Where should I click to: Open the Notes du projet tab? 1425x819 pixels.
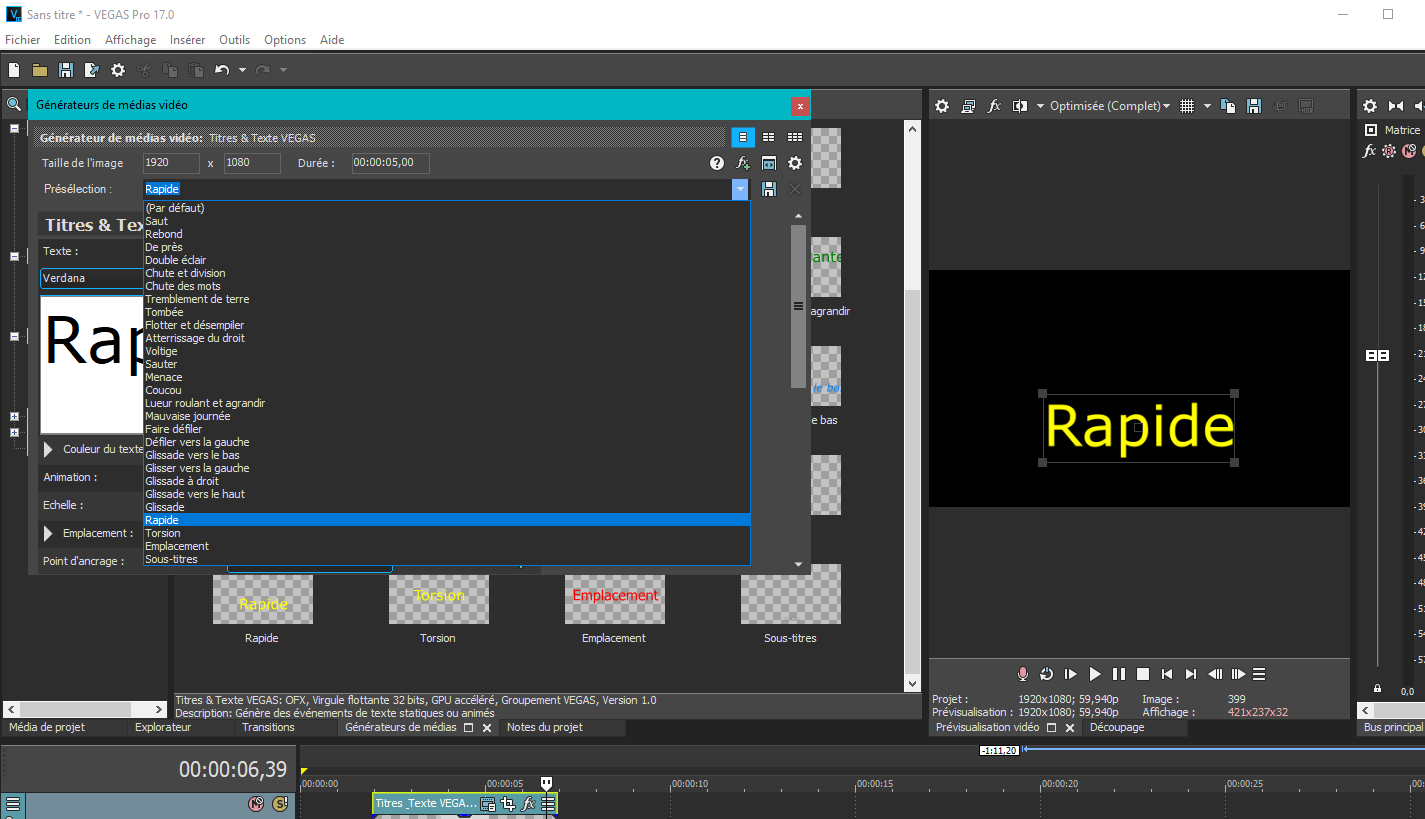(x=545, y=727)
